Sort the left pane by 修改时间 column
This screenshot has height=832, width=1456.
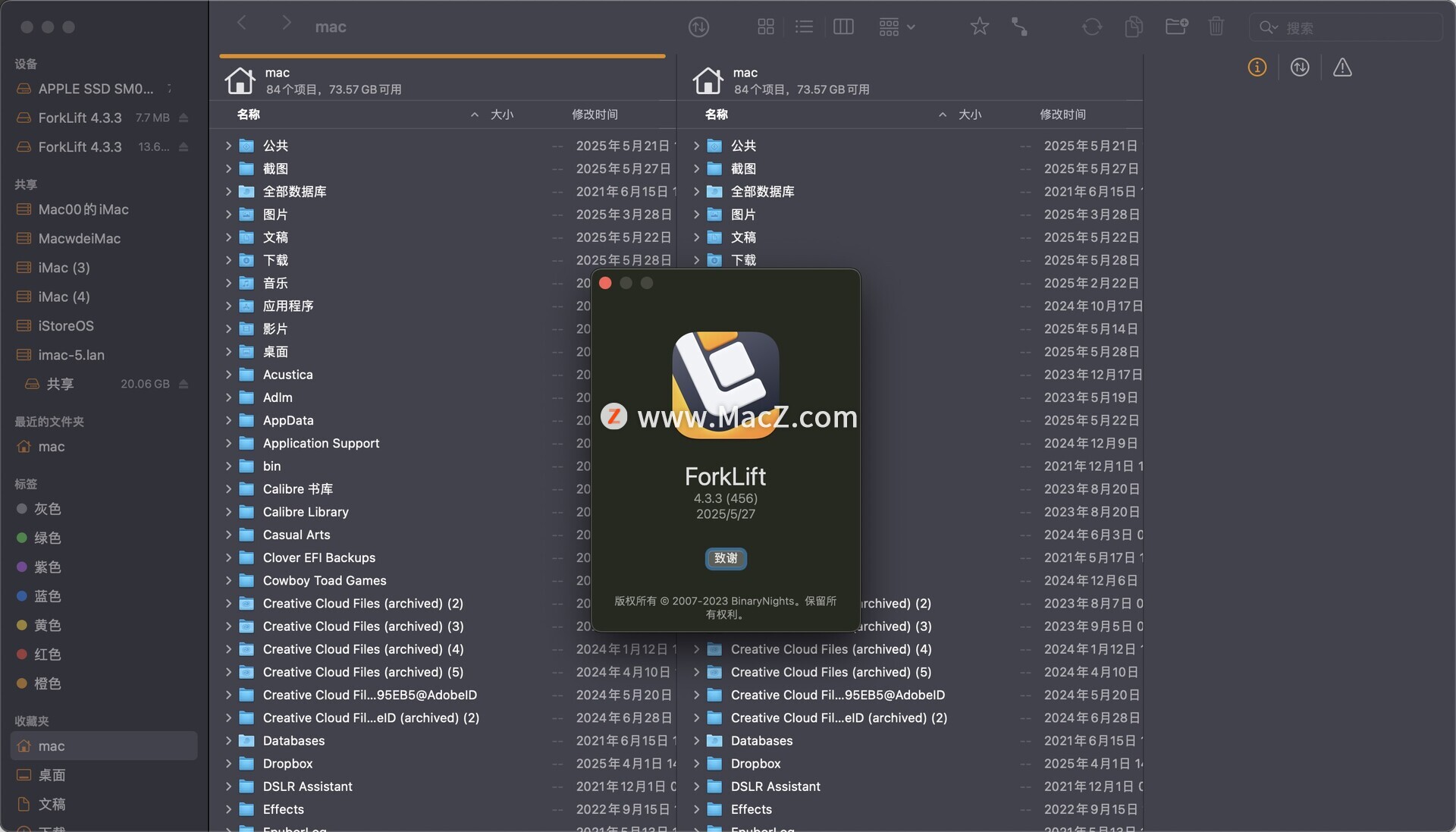[x=595, y=115]
